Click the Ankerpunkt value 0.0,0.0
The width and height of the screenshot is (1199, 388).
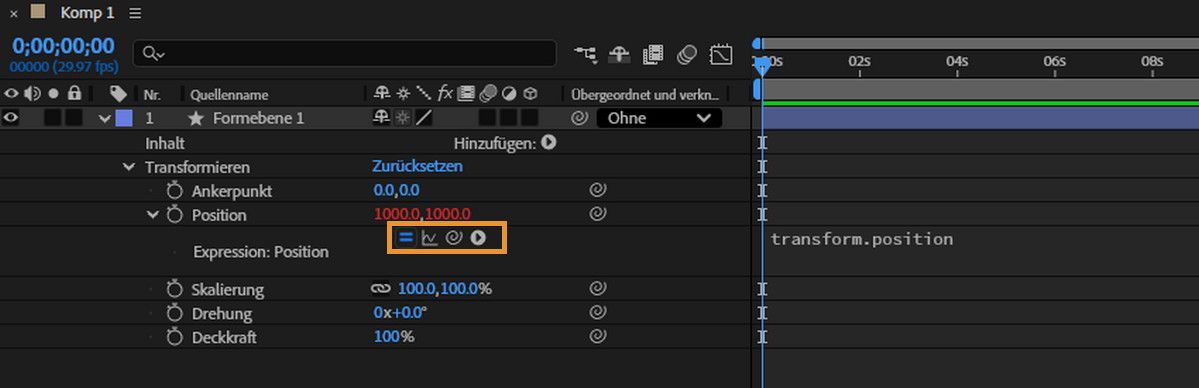pyautogui.click(x=396, y=190)
